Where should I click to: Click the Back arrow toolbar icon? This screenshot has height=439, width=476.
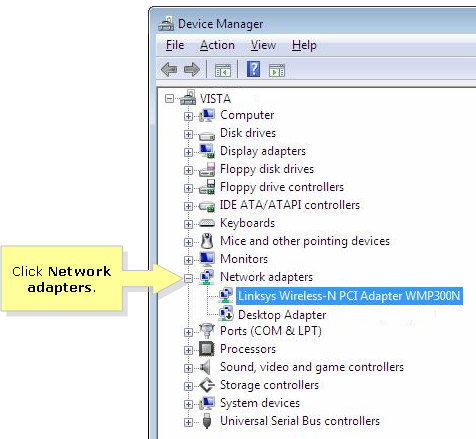[x=169, y=70]
